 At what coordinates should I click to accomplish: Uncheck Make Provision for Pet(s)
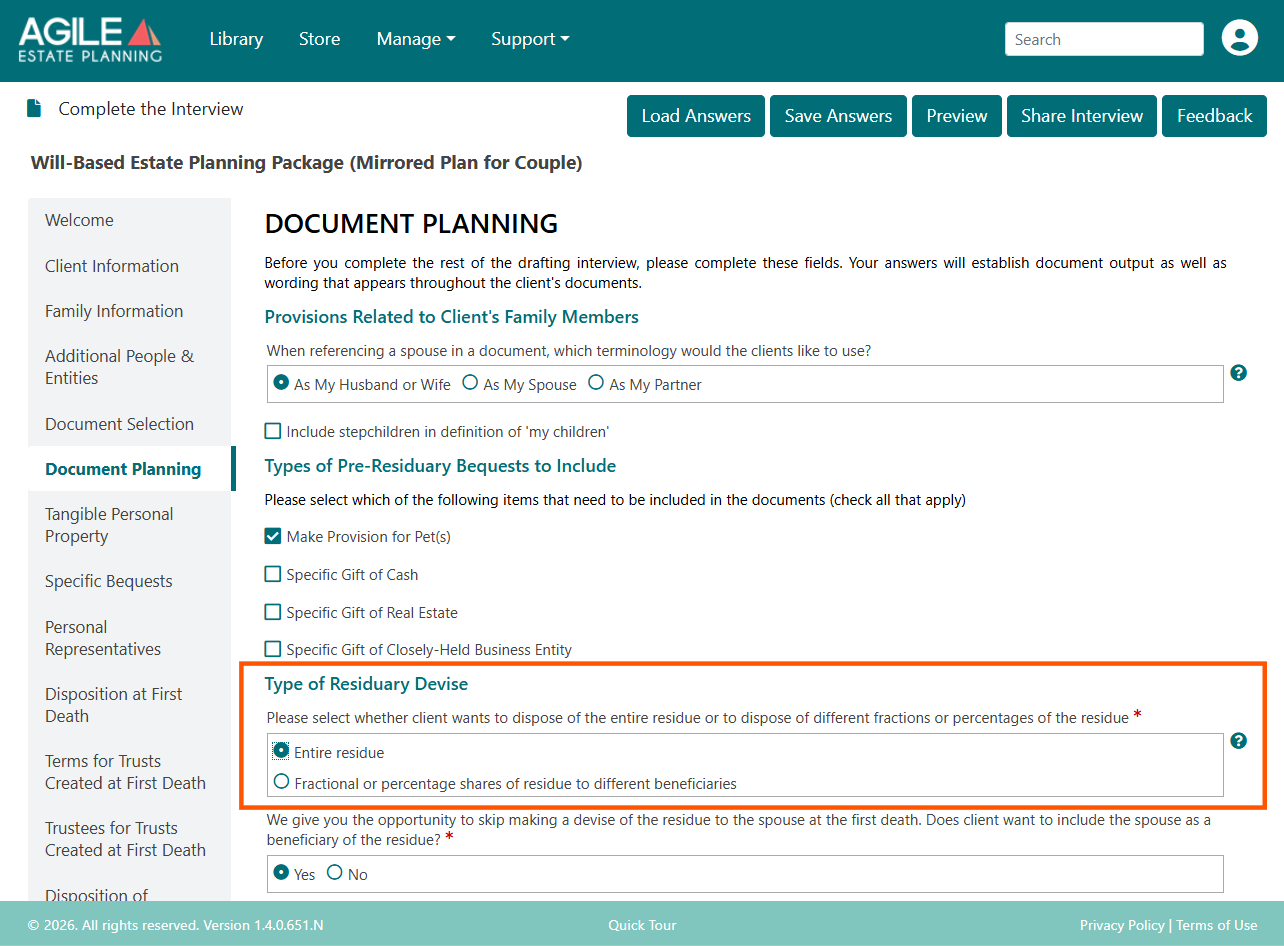coord(273,536)
